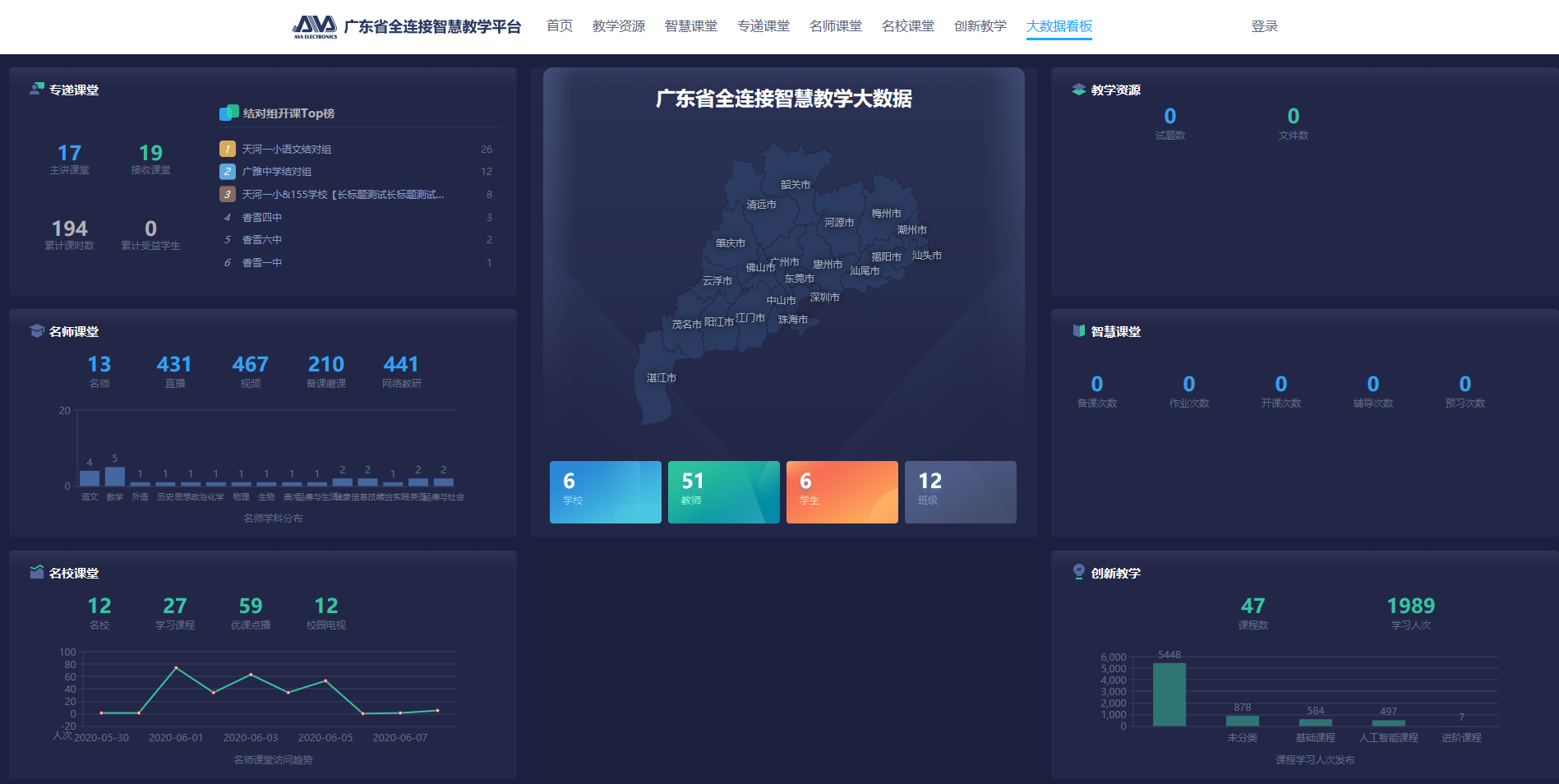Image resolution: width=1559 pixels, height=784 pixels.
Task: Open the 创新教学 navigation tab
Action: (980, 26)
